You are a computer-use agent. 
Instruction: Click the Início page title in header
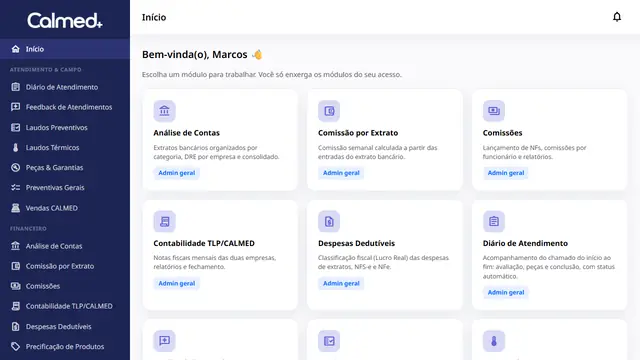(154, 17)
